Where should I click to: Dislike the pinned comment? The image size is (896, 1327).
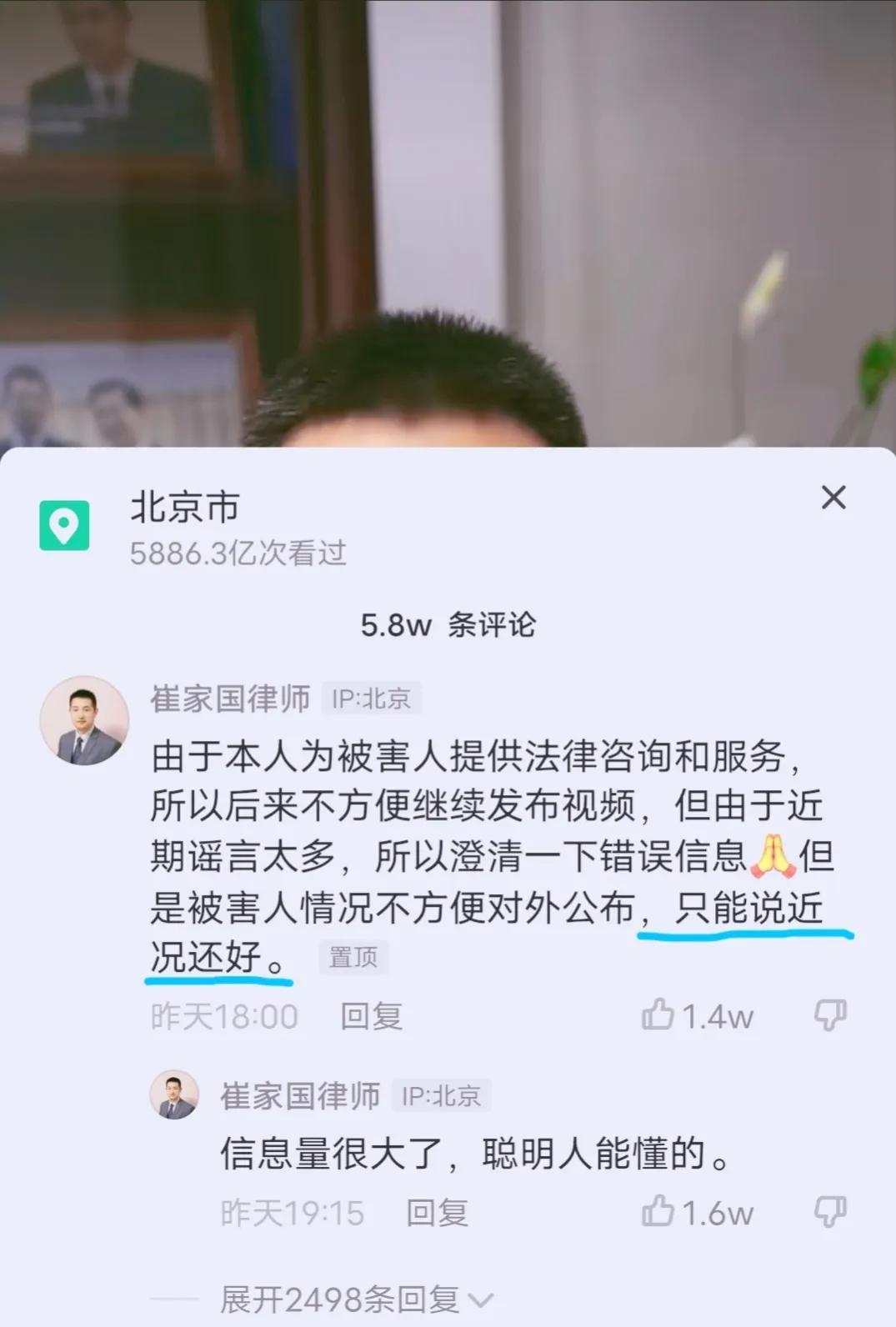pos(830,1015)
